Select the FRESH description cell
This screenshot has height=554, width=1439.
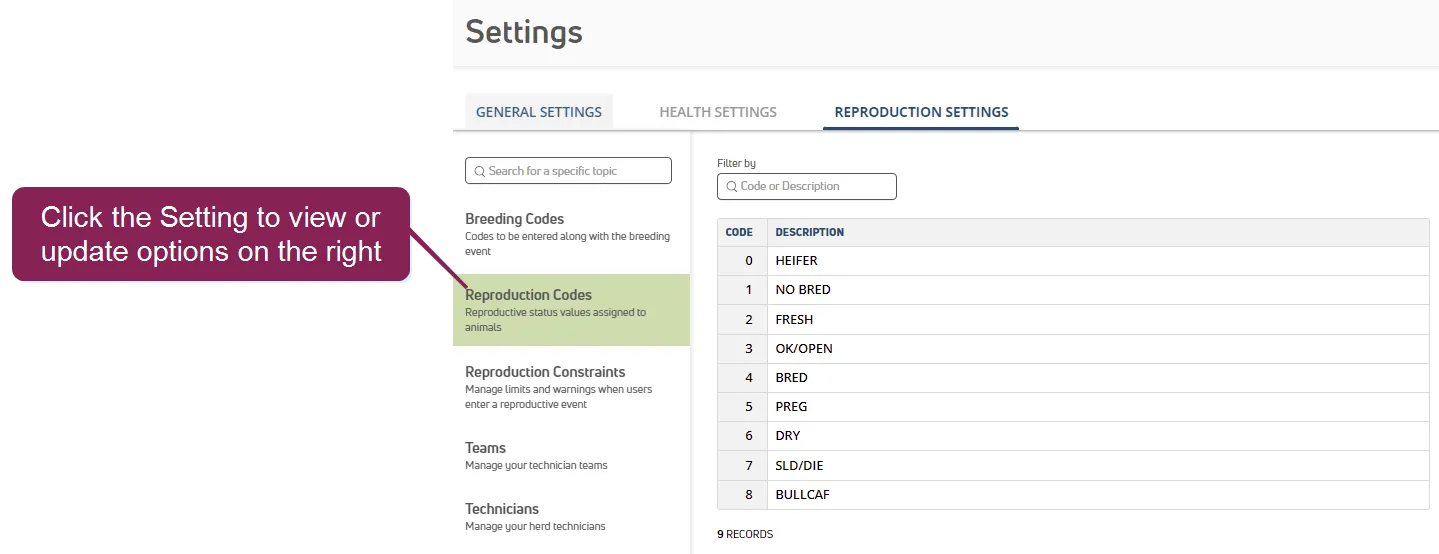[x=1098, y=320]
